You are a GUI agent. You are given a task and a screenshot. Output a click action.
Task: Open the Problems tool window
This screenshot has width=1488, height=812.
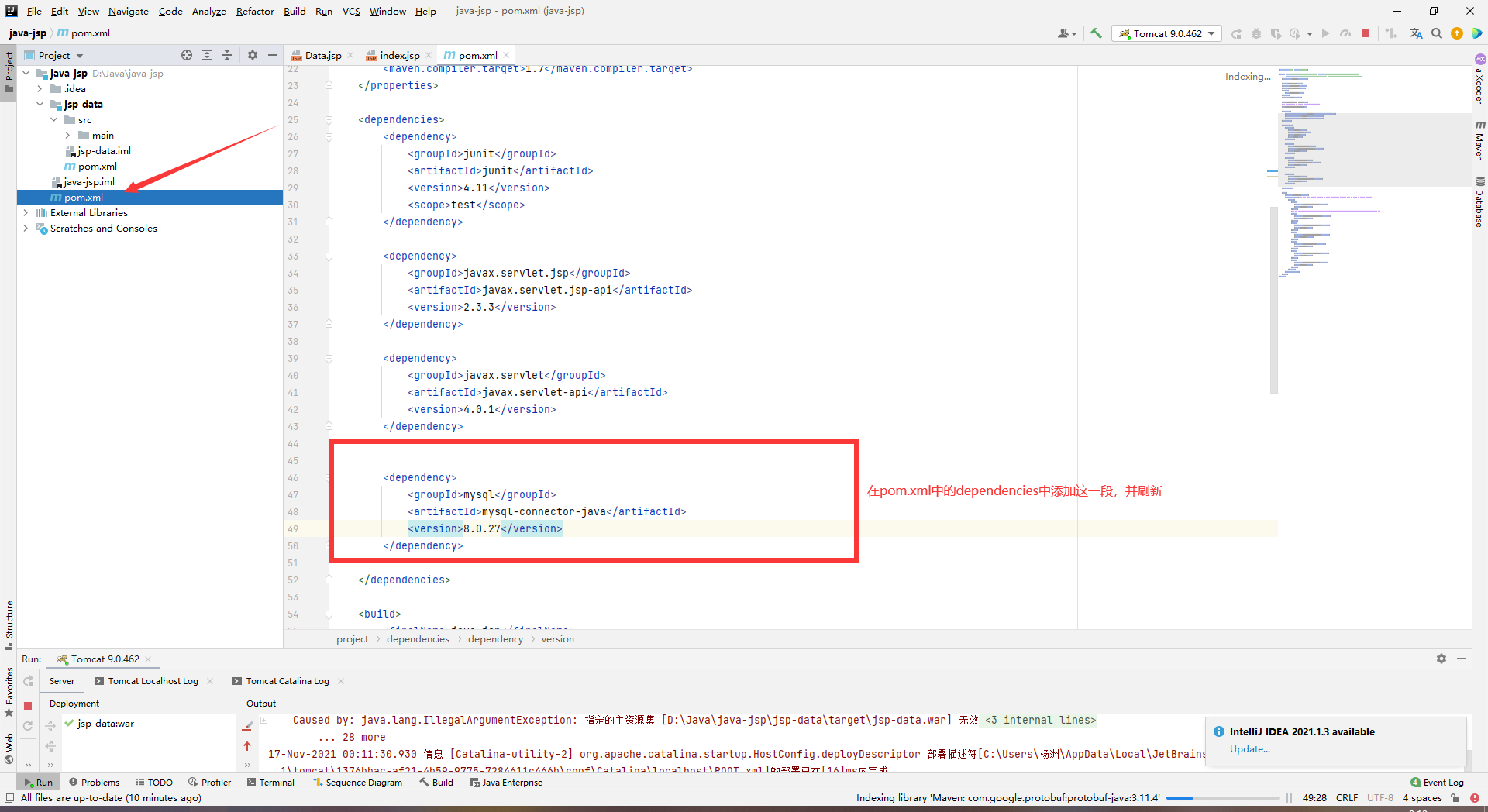tap(94, 783)
